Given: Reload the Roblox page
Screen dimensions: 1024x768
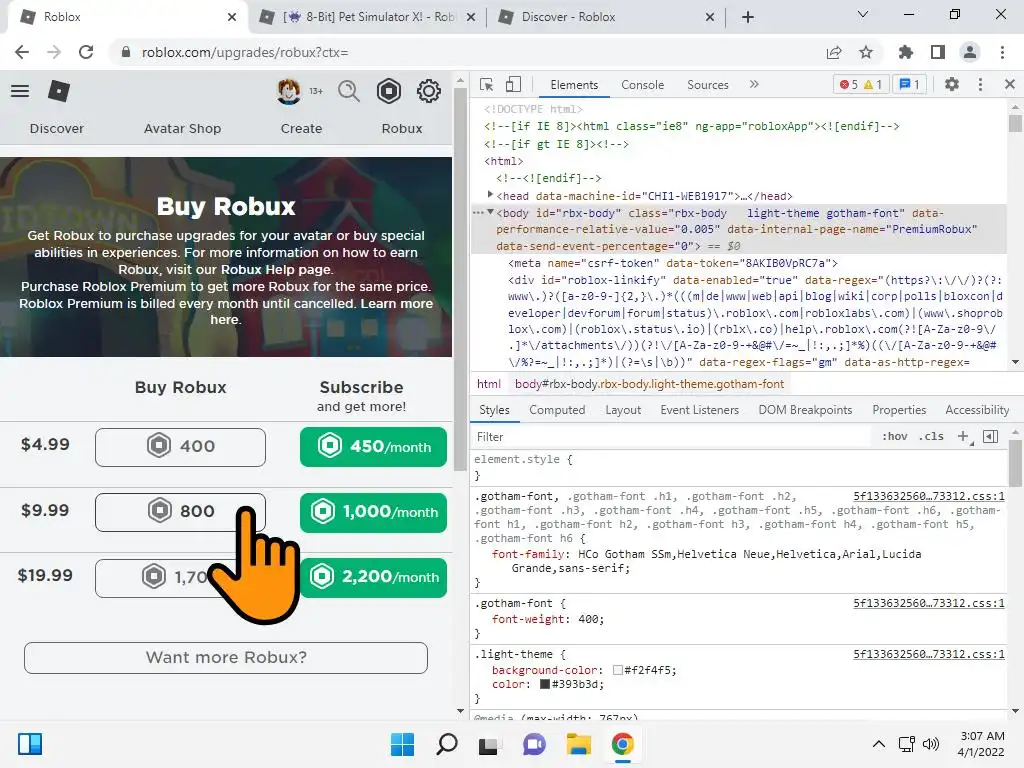Looking at the screenshot, I should [86, 52].
